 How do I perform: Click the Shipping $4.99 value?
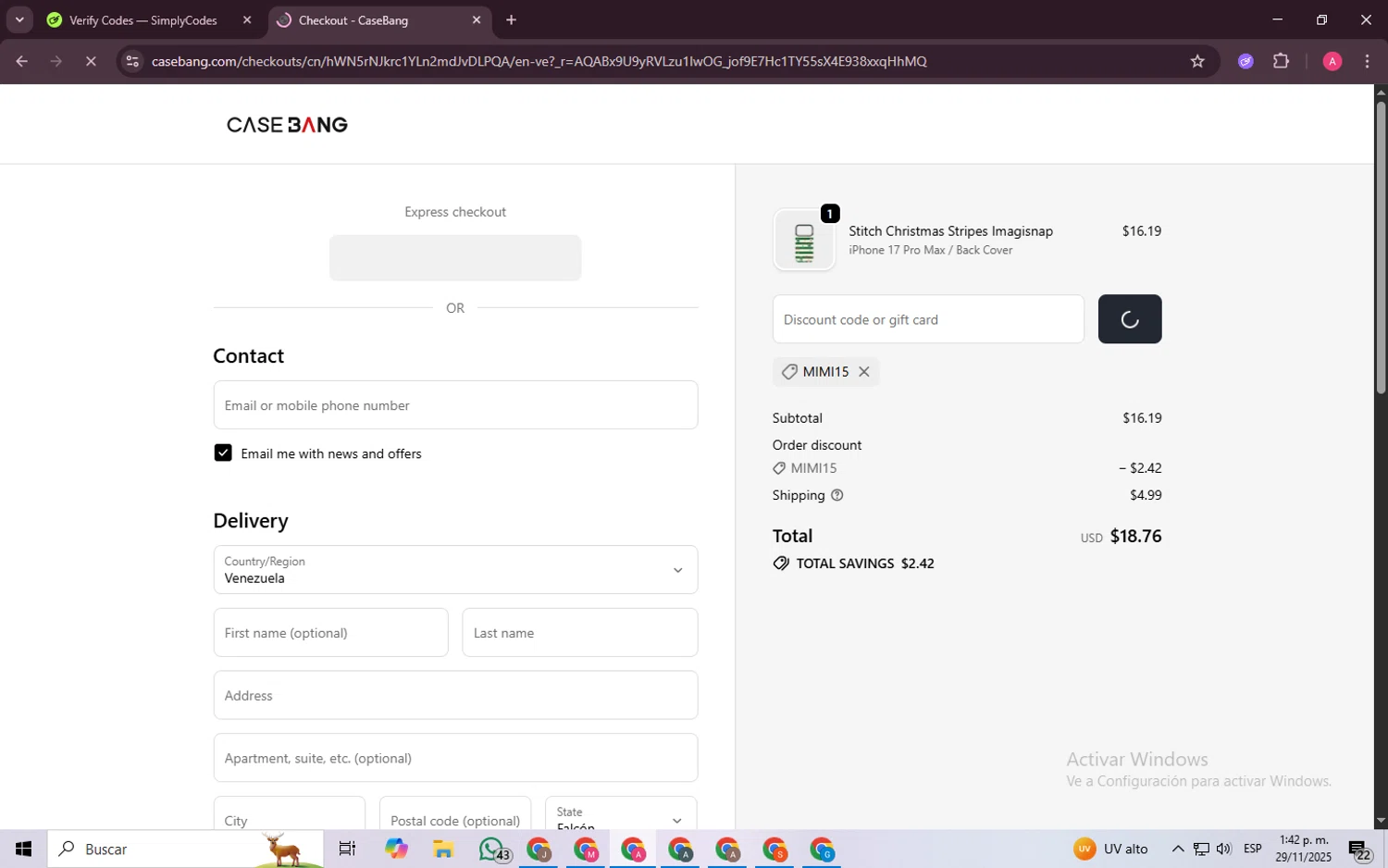pos(1146,495)
